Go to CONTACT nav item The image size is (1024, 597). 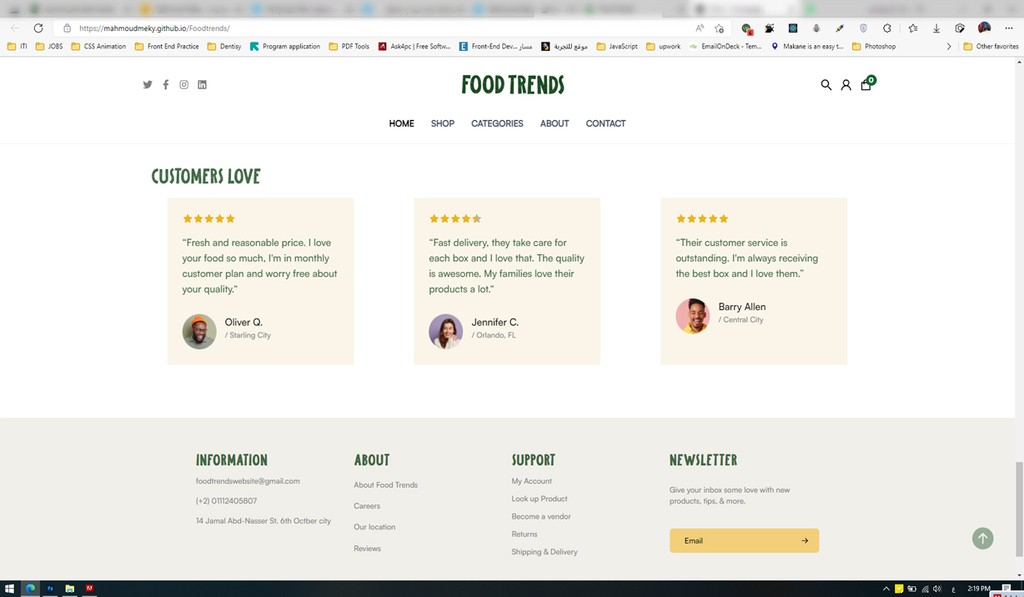click(x=605, y=123)
